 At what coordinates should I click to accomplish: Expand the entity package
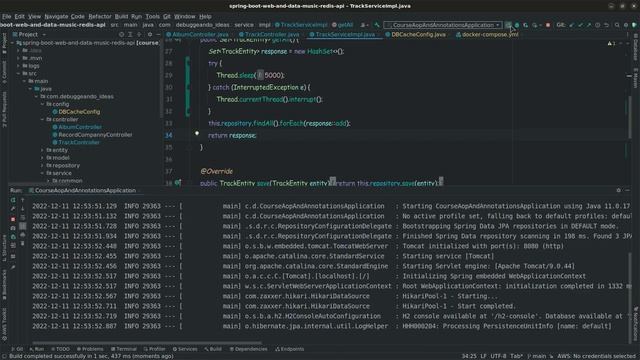[x=42, y=150]
